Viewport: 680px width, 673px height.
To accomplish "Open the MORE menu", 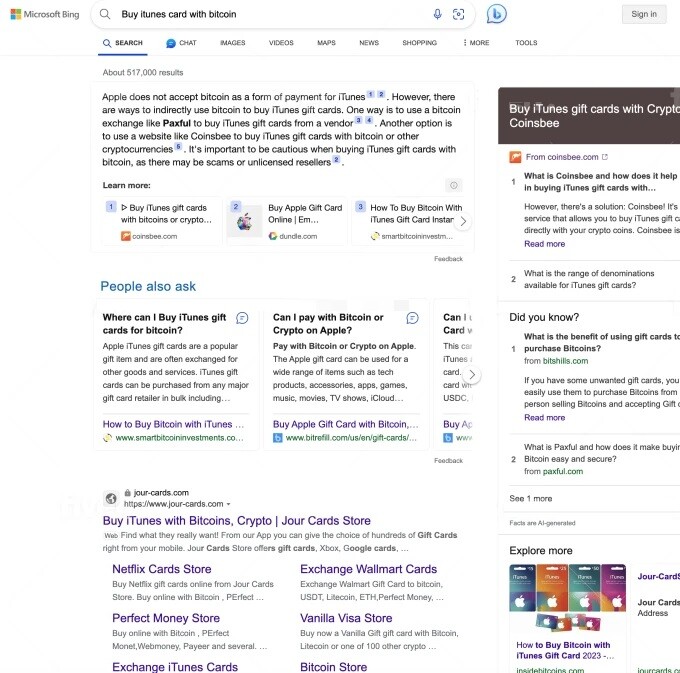I will click(x=476, y=43).
